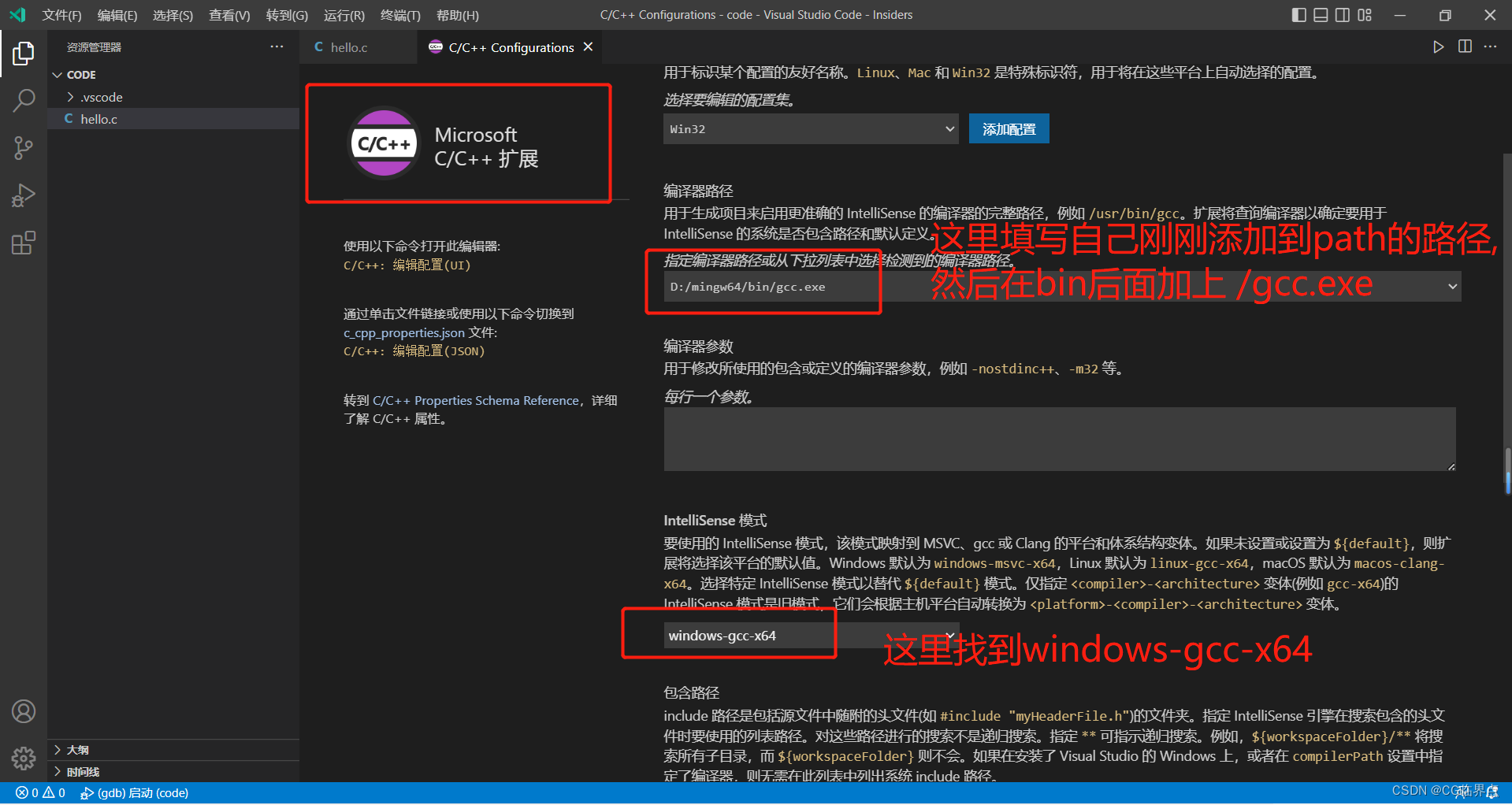Collapse the CODE folder section
Screen dimensions: 1512x805
click(173, 75)
